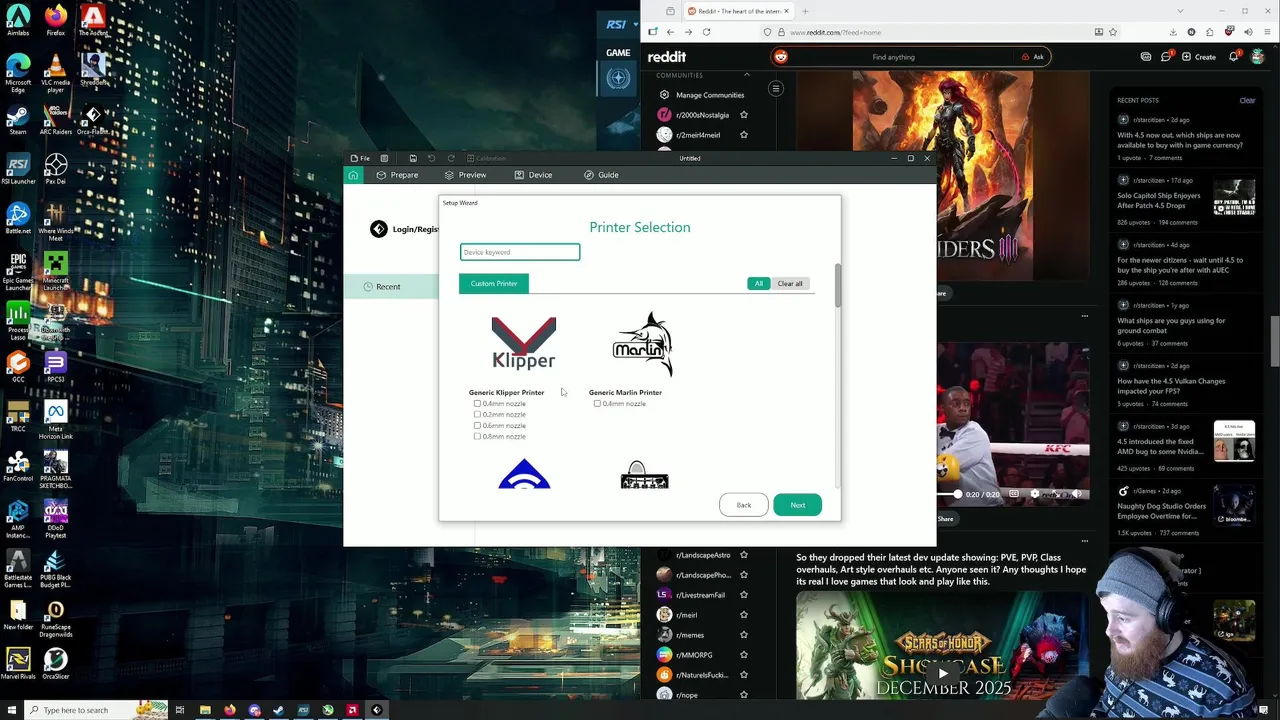The image size is (1280, 720).
Task: Clear Reddit recent posts
Action: click(x=1247, y=100)
